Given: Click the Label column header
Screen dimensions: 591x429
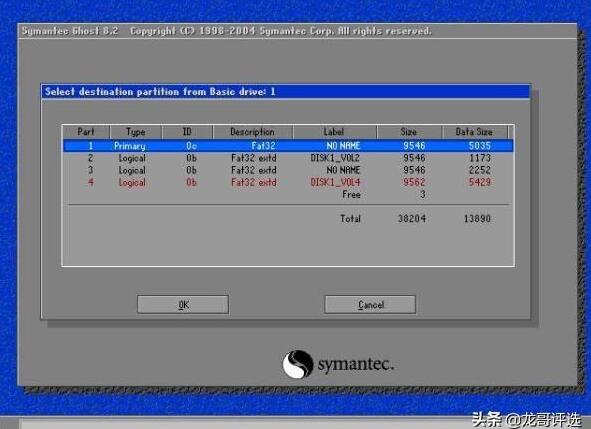Looking at the screenshot, I should click(334, 132).
